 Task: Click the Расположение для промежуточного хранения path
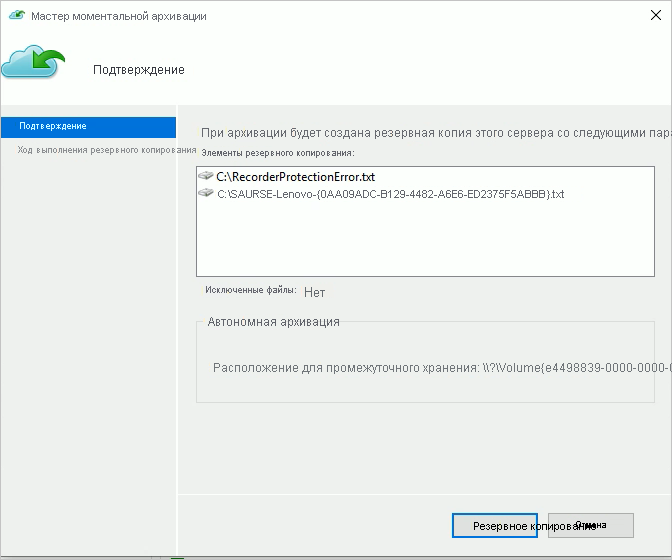[442, 368]
